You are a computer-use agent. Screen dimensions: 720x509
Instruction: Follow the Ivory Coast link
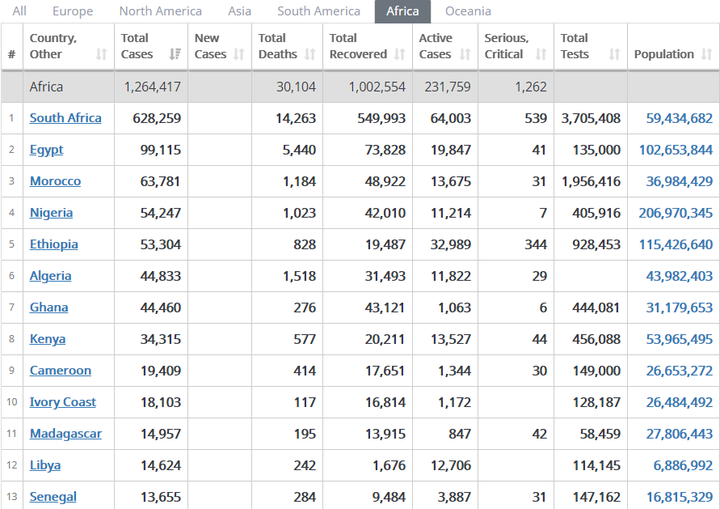coord(63,402)
